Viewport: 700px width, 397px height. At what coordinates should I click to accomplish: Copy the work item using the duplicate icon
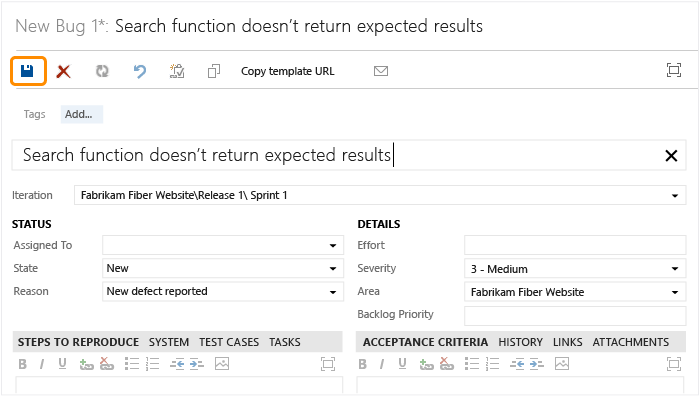214,71
